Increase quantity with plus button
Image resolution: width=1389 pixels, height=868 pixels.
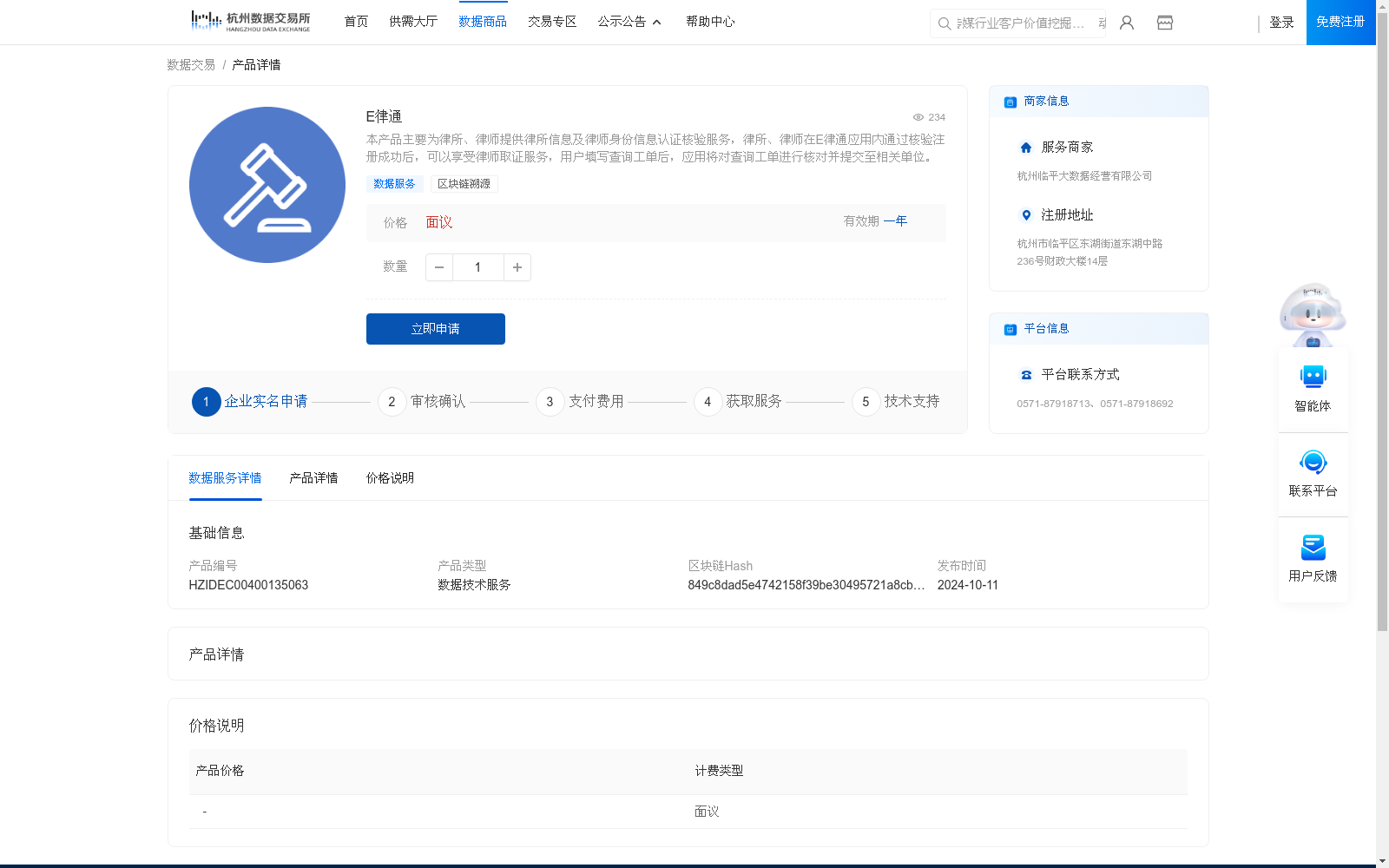coord(517,267)
